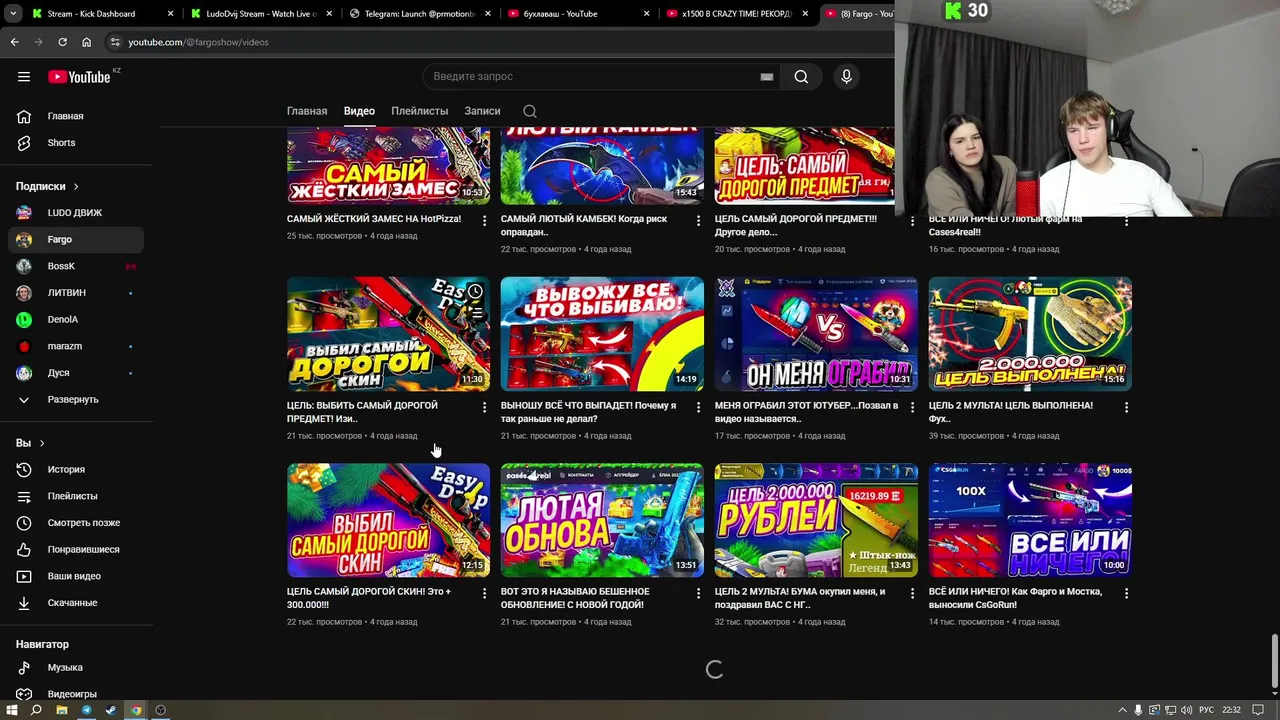Click the search query input field
The height and width of the screenshot is (720, 1280).
click(x=590, y=77)
